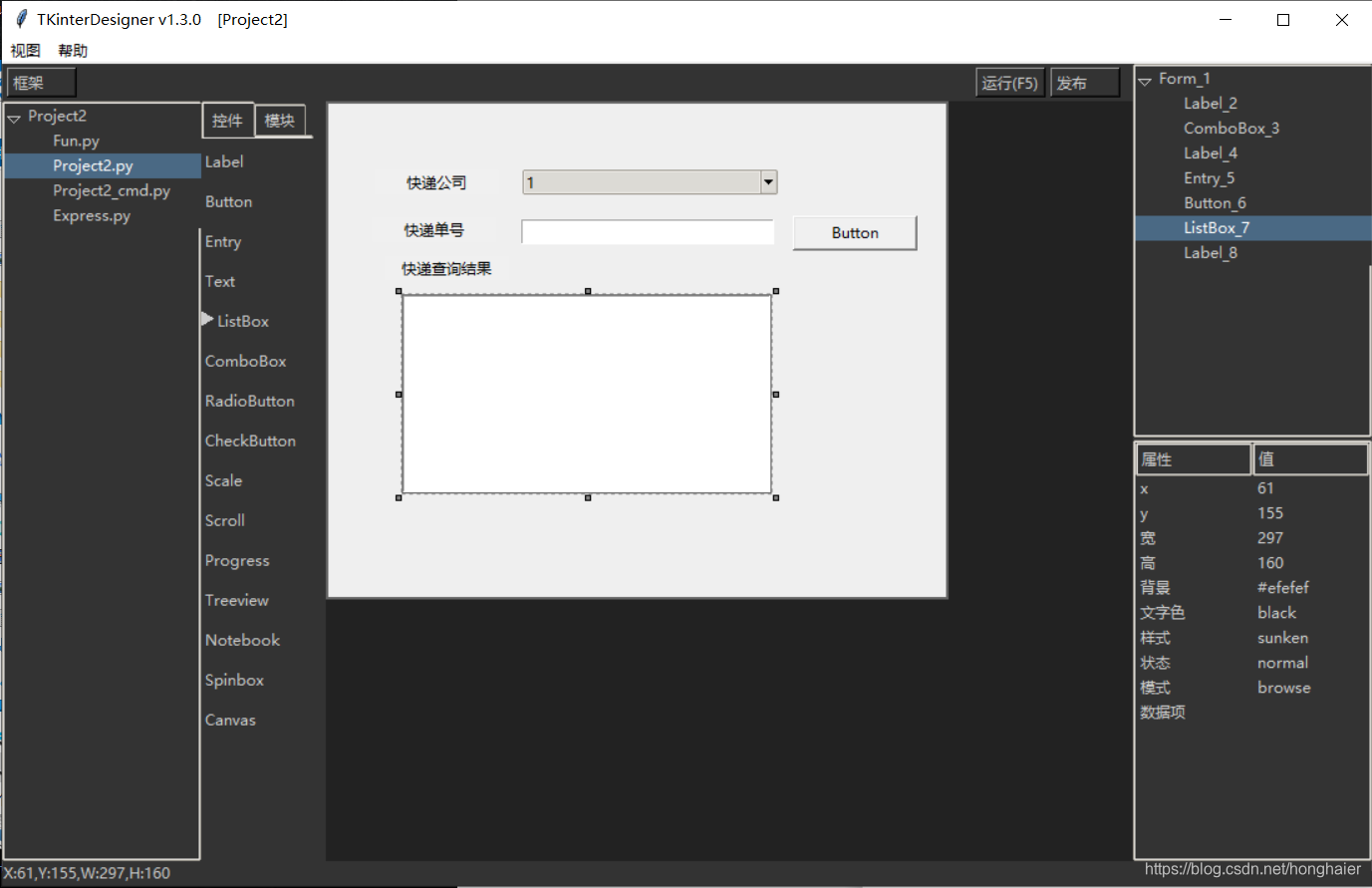Select the ListBox on the design form
Image resolution: width=1372 pixels, height=888 pixels.
pyautogui.click(x=587, y=394)
